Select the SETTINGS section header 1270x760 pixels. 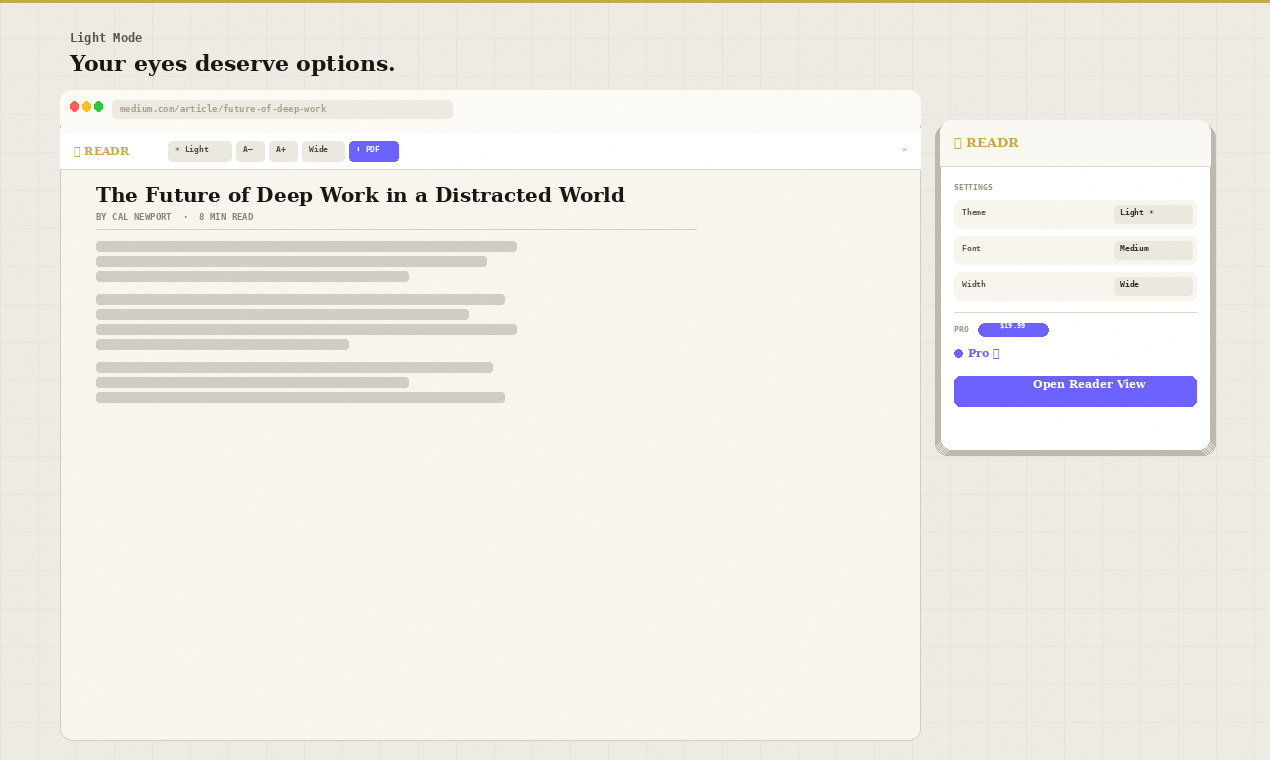coord(973,187)
